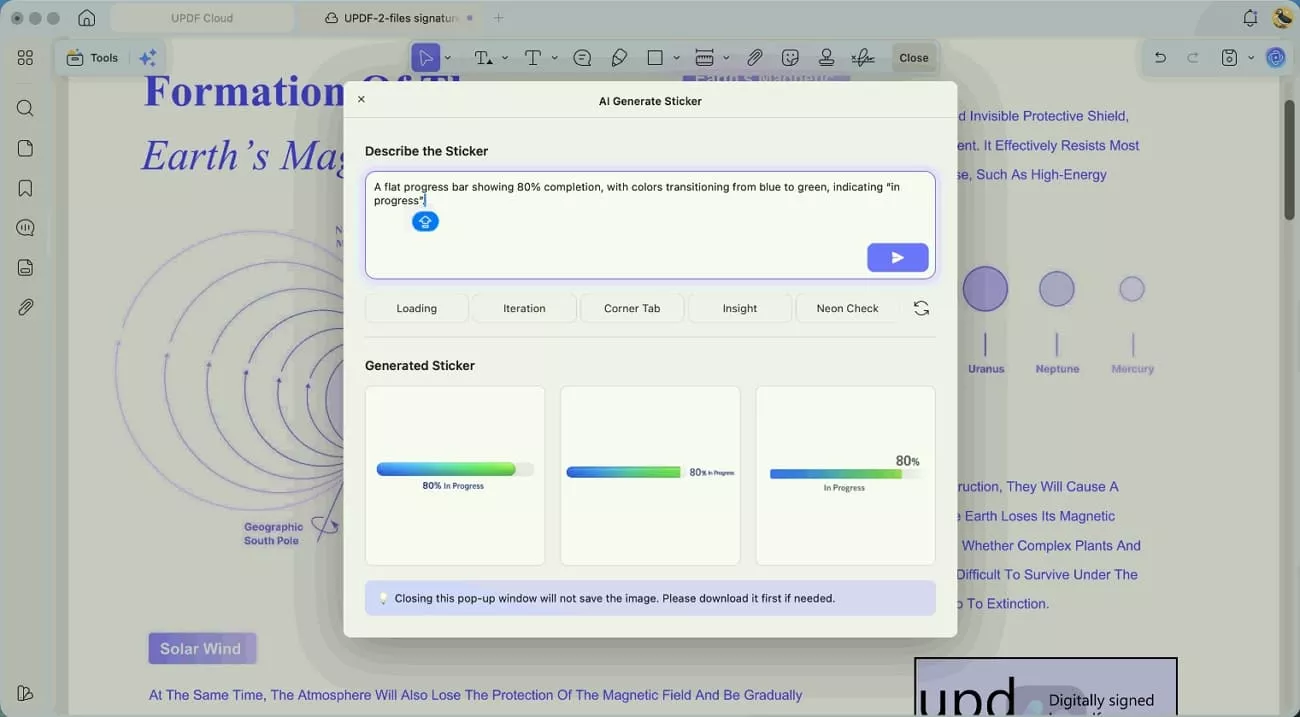Open the Search panel in the sidebar
This screenshot has width=1300, height=717.
coord(25,107)
